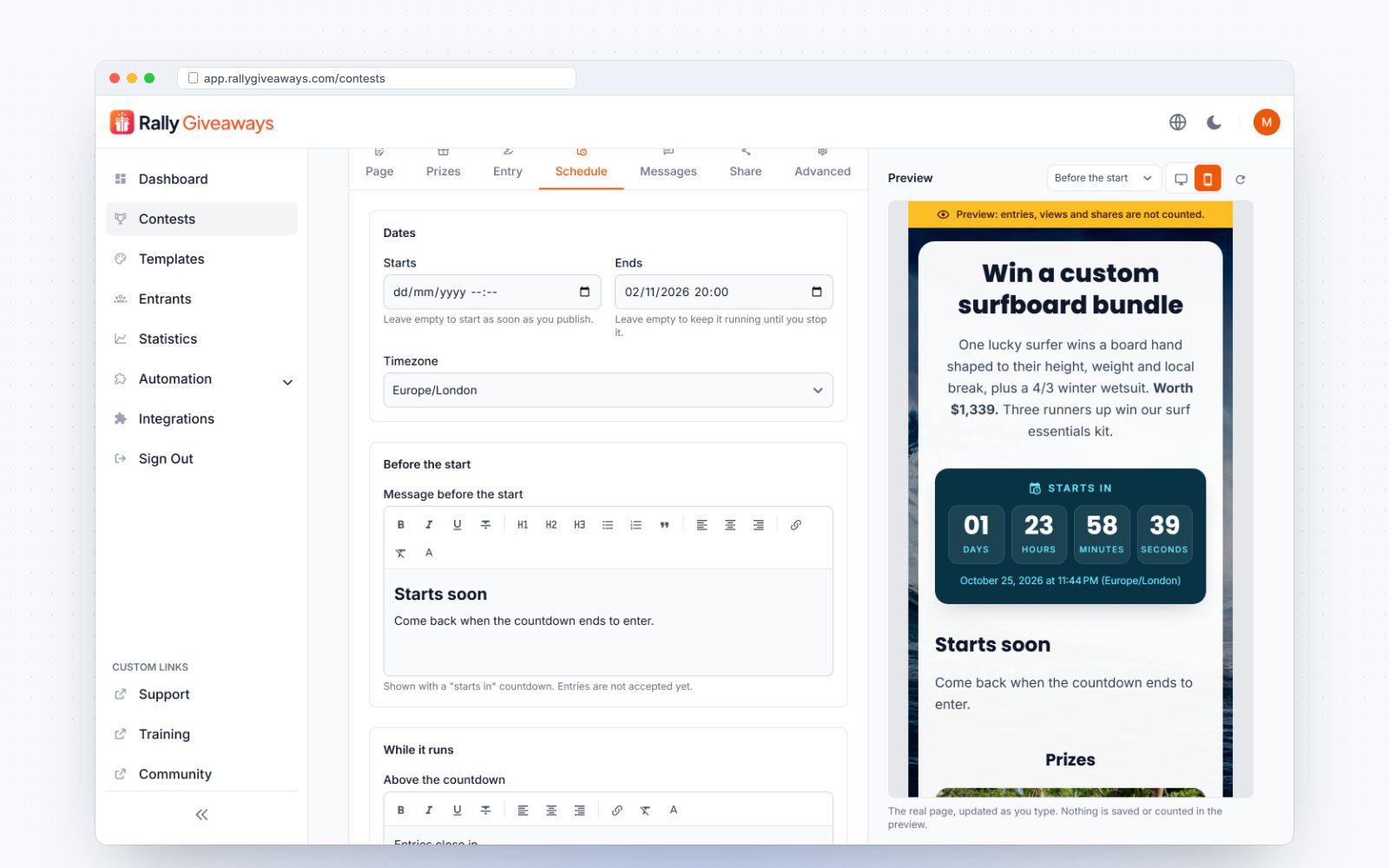Expand the Automation sidebar menu
Screen dimensions: 1389x868
pyautogui.click(x=201, y=379)
